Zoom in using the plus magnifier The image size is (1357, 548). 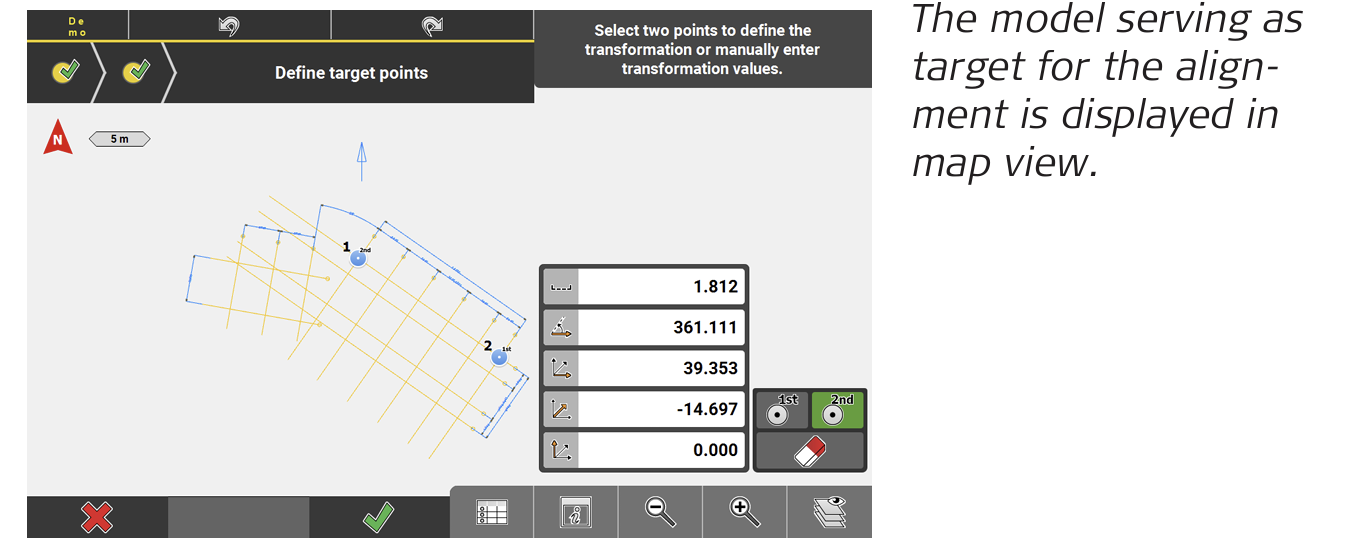tap(745, 512)
